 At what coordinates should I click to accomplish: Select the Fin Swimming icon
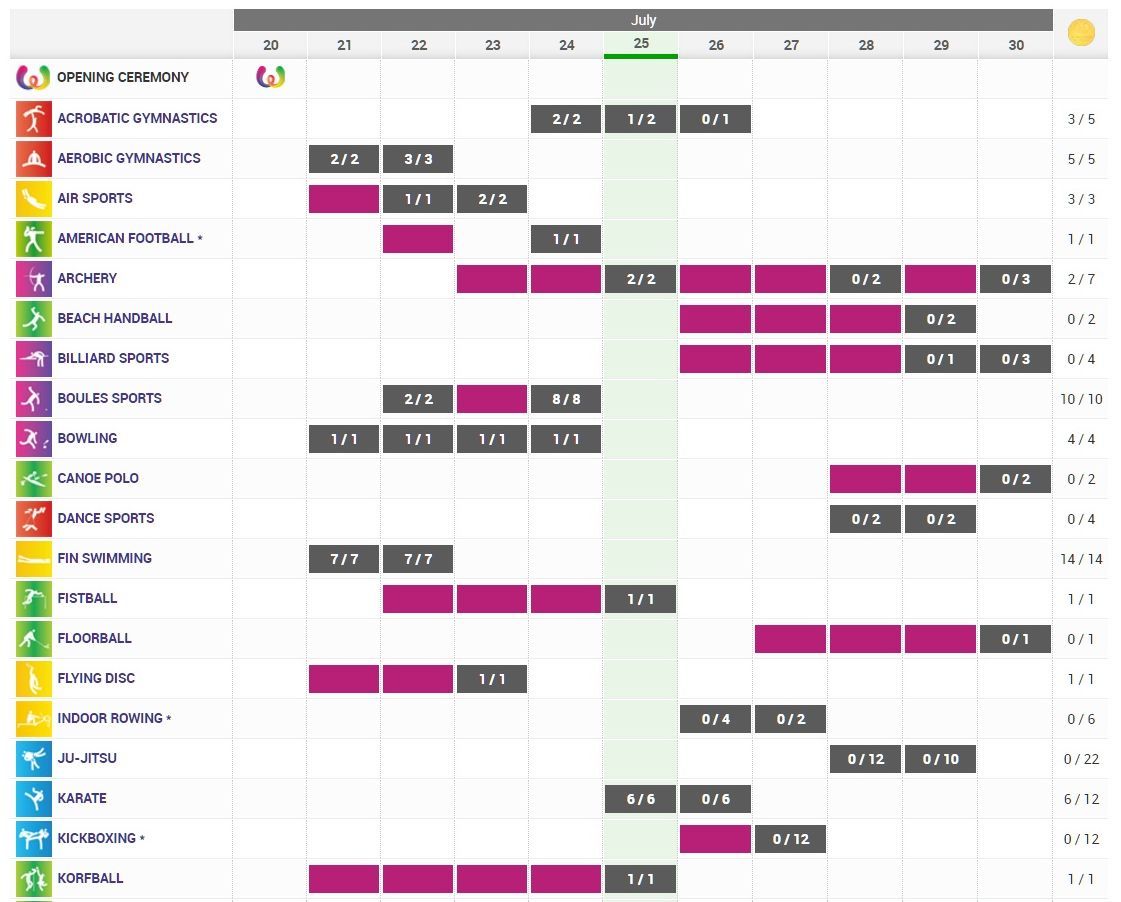pos(33,559)
